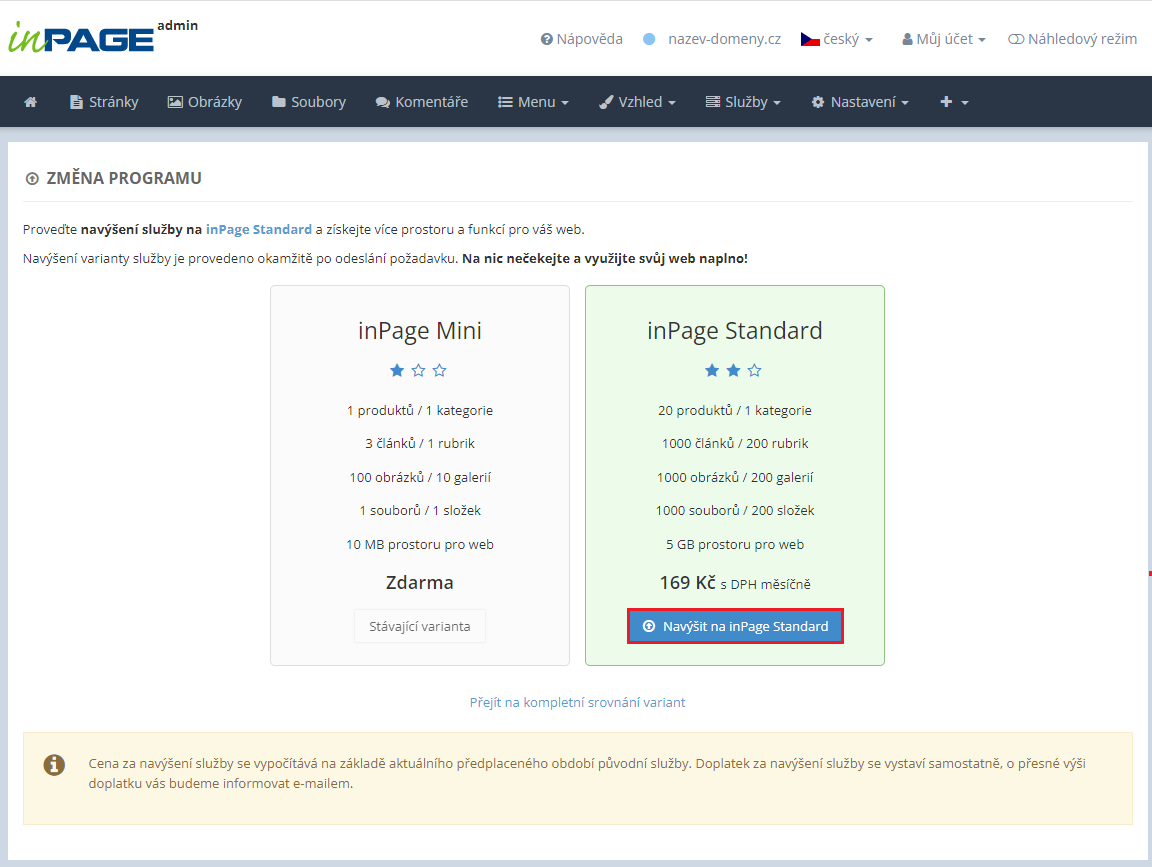The height and width of the screenshot is (867, 1152).
Task: Open the Komentáře section
Action: [421, 102]
